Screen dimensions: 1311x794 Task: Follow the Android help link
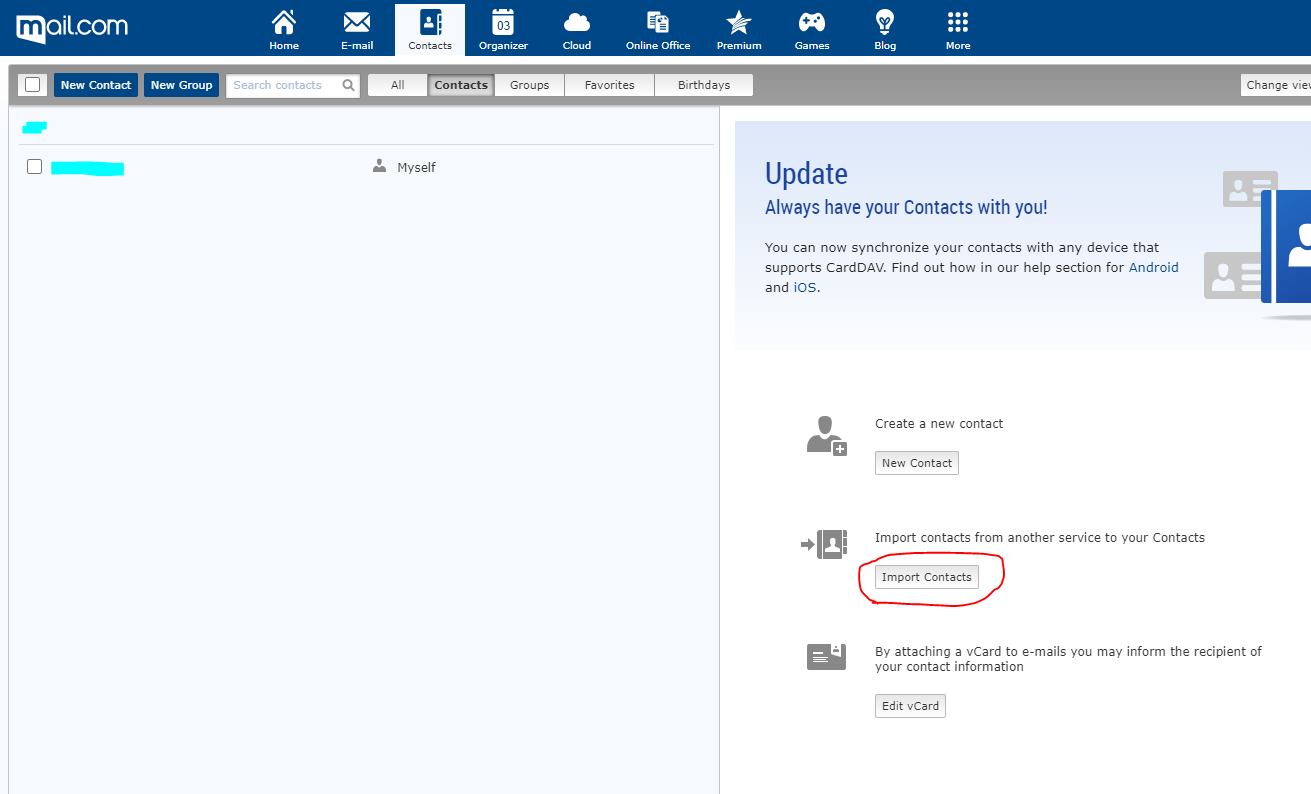(1154, 267)
